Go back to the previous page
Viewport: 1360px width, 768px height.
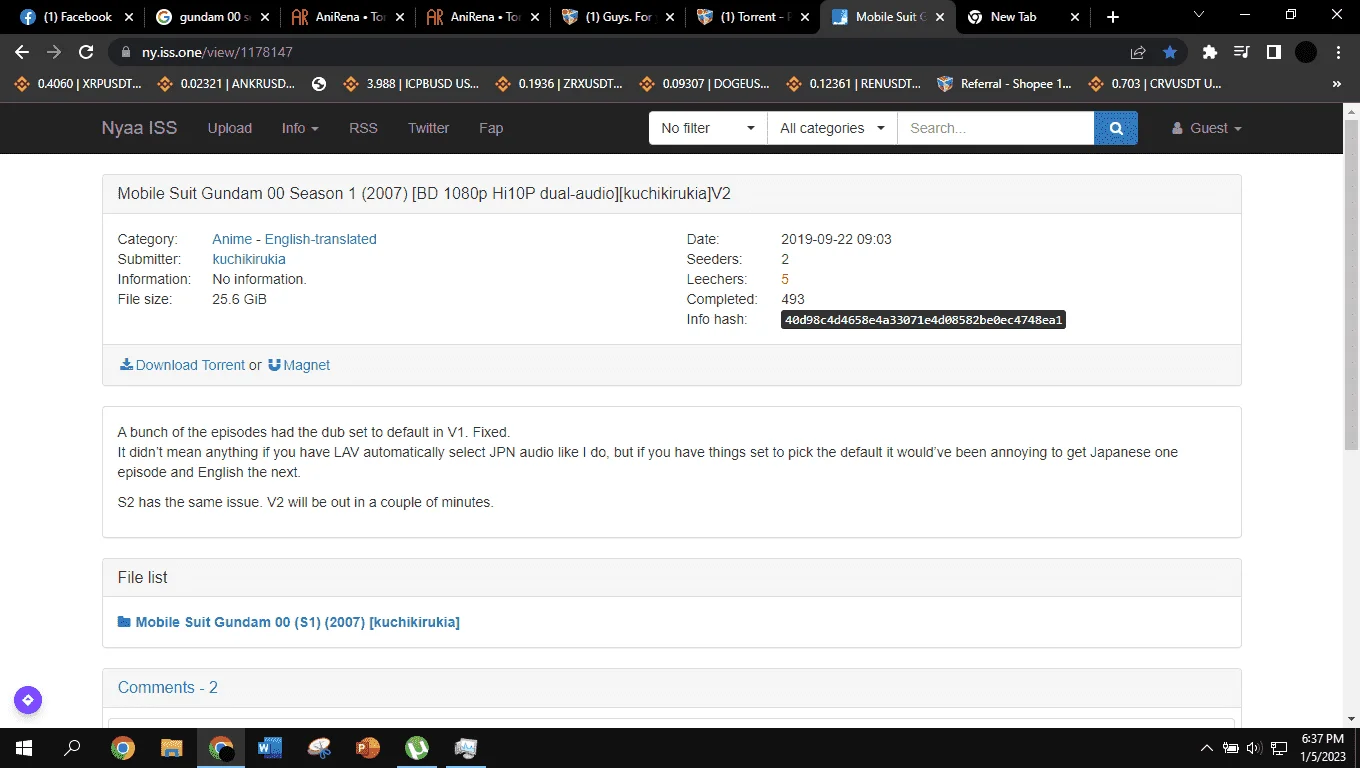tap(22, 52)
